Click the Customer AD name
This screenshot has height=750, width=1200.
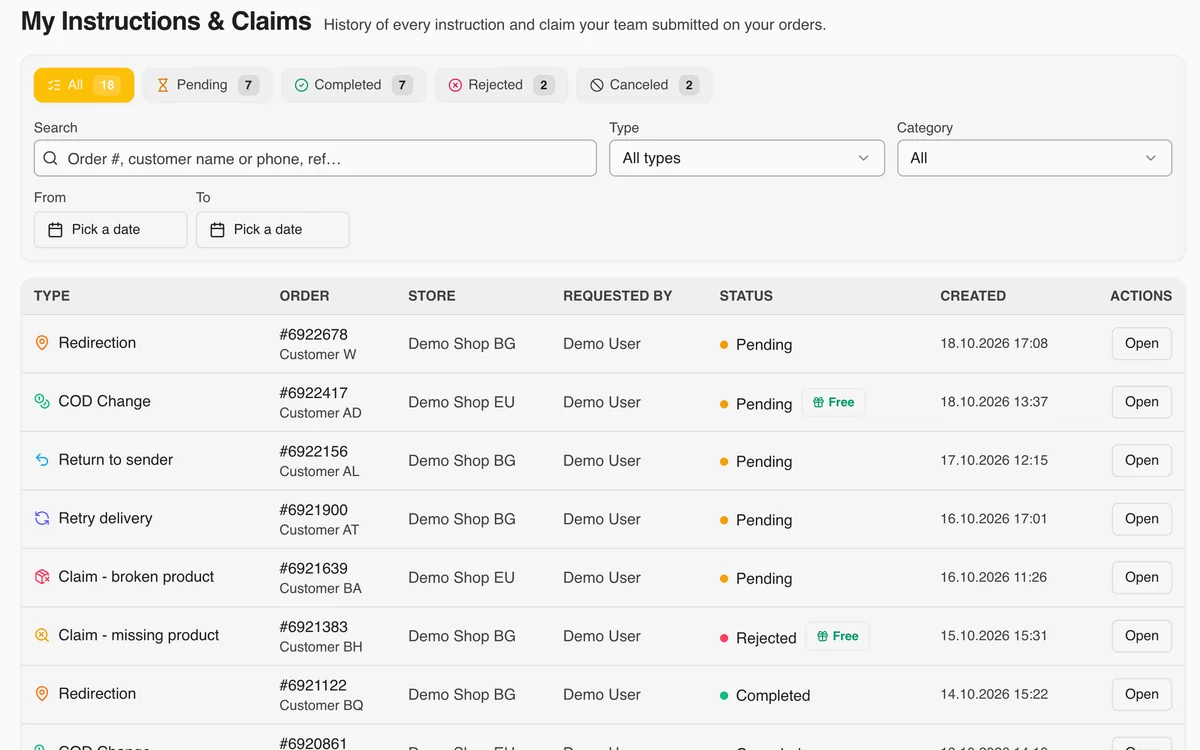click(x=321, y=413)
